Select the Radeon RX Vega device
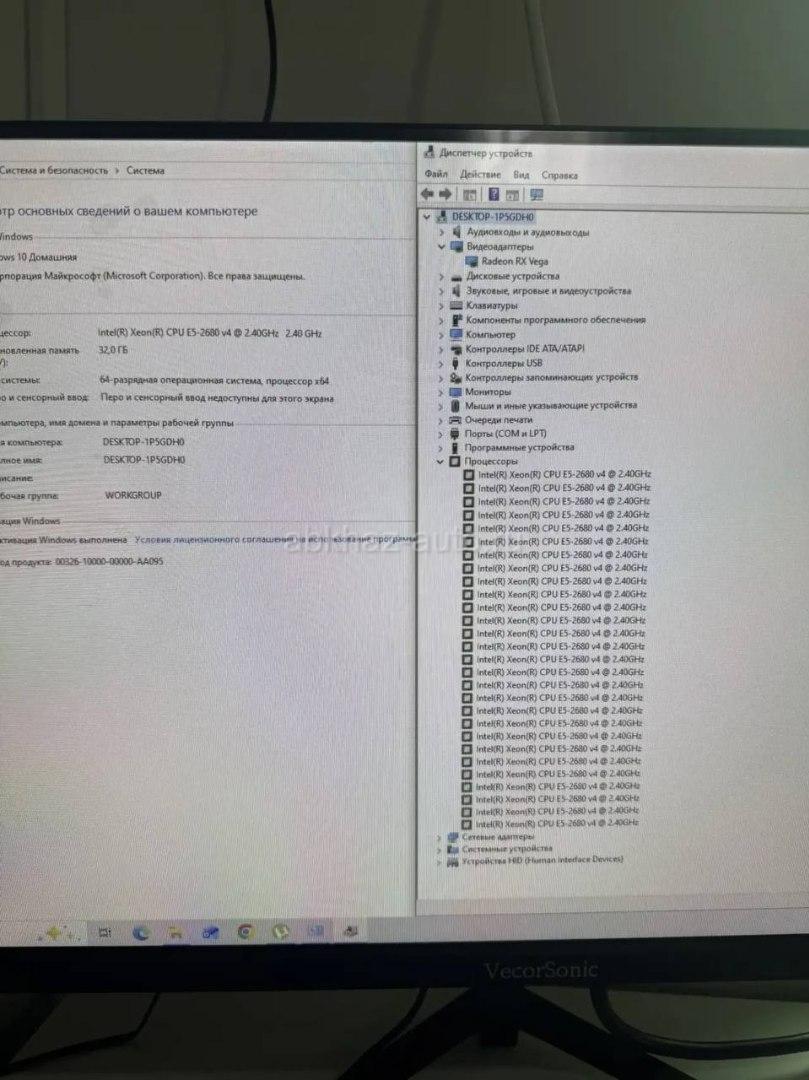The image size is (809, 1080). coord(514,261)
